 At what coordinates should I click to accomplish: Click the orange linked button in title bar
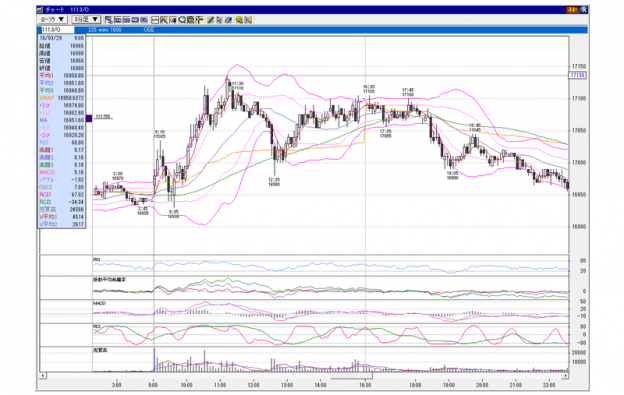[x=572, y=10]
